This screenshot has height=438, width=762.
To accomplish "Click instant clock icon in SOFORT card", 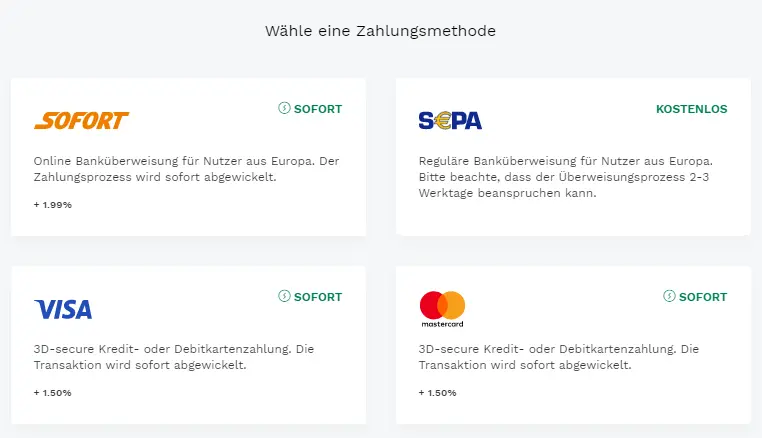I will point(284,108).
